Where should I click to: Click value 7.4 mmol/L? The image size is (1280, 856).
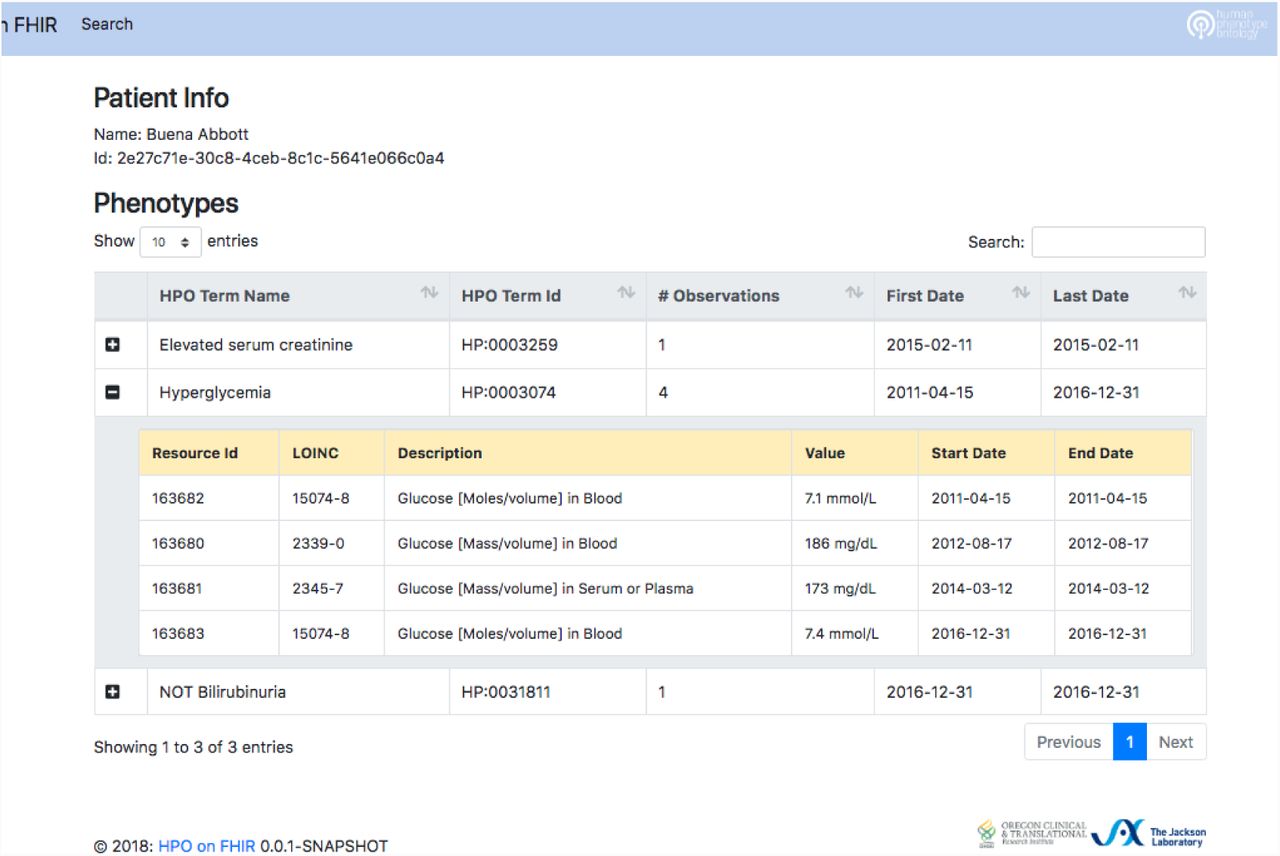pyautogui.click(x=843, y=634)
